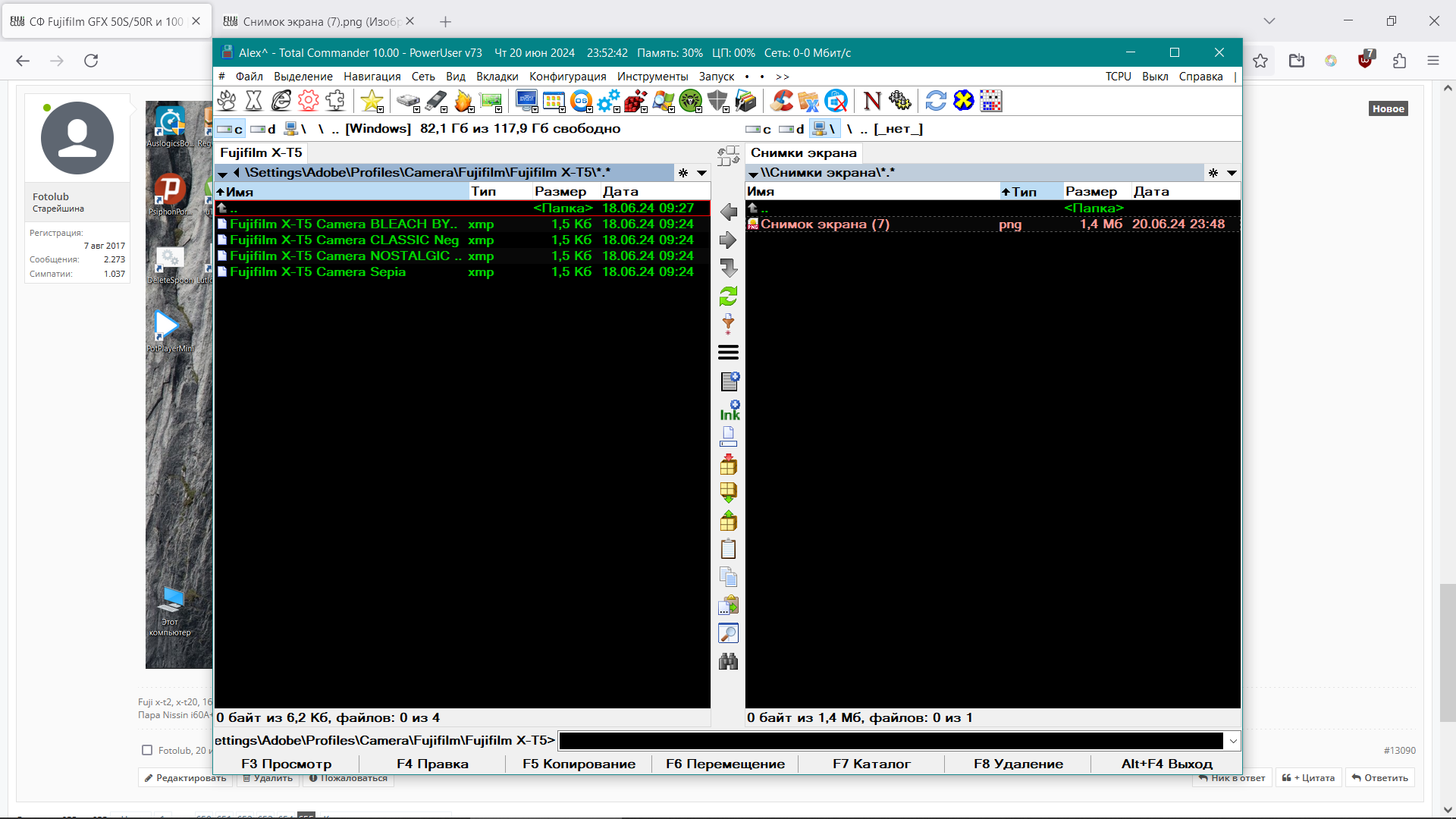This screenshot has height=819, width=1456.
Task: Click F7 Каталог button
Action: (x=871, y=764)
